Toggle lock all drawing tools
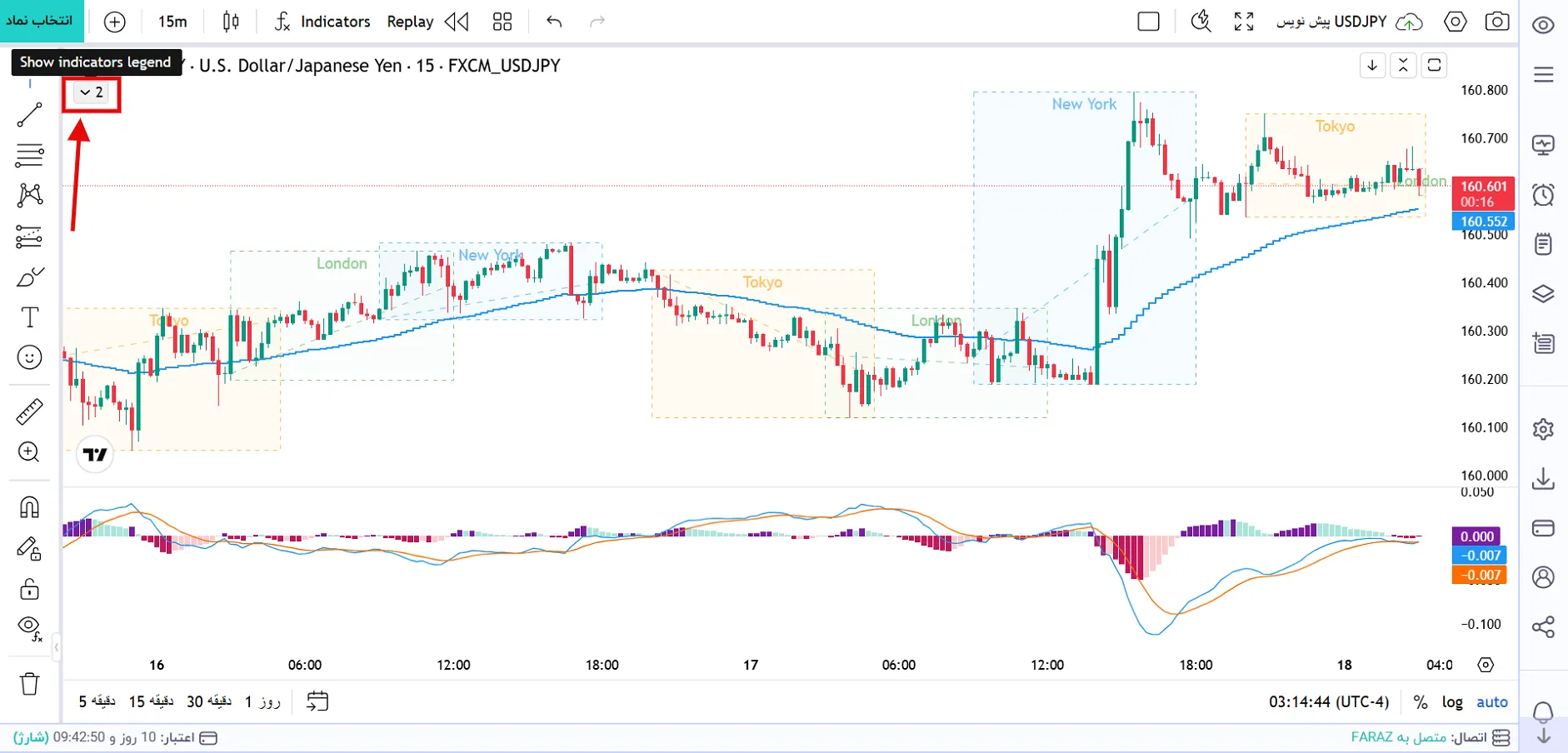The image size is (1568, 753). [29, 589]
